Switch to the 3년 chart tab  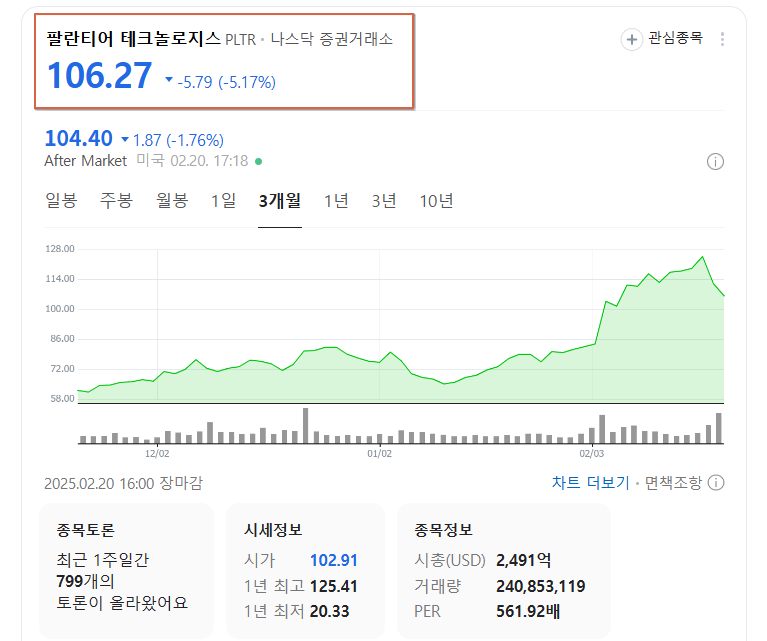coord(384,201)
